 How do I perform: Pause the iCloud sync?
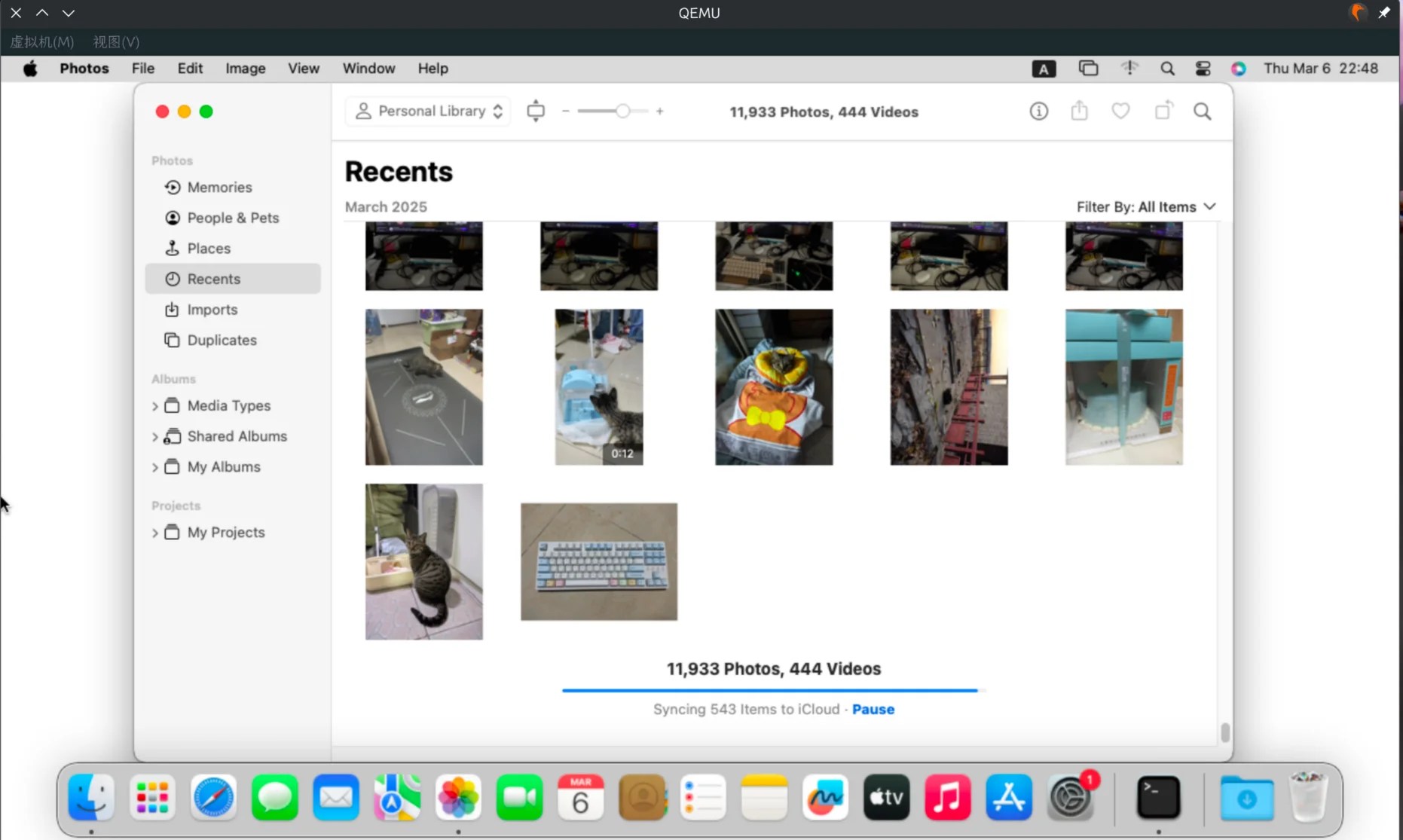point(873,709)
